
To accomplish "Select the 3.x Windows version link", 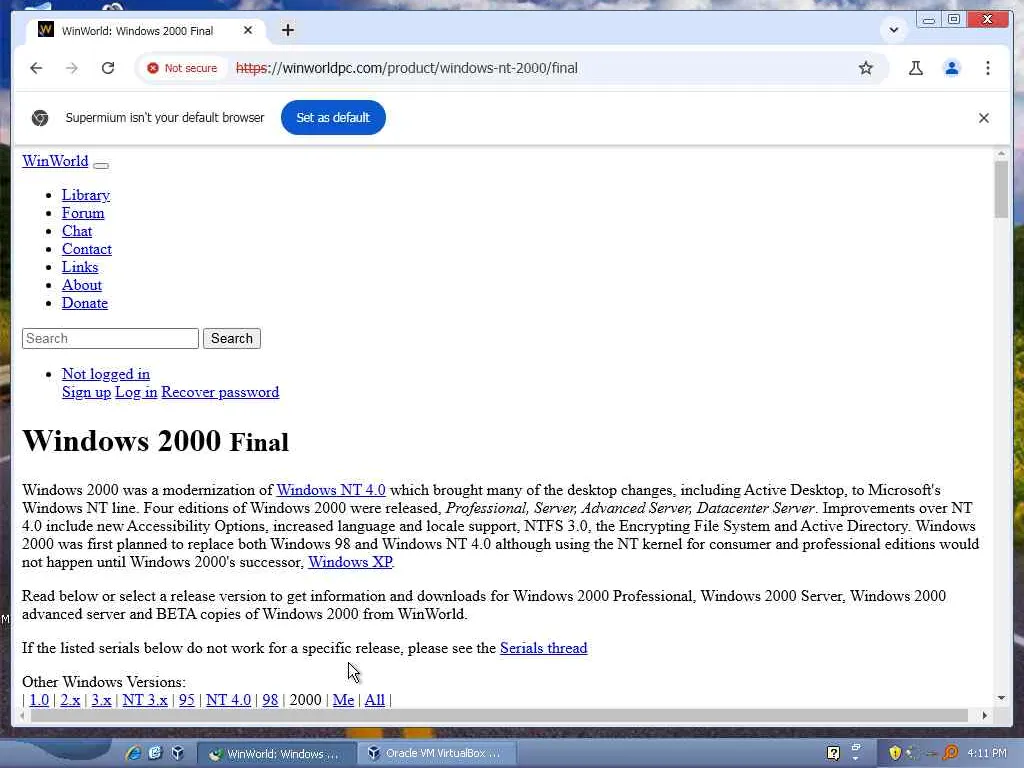I will coord(101,699).
